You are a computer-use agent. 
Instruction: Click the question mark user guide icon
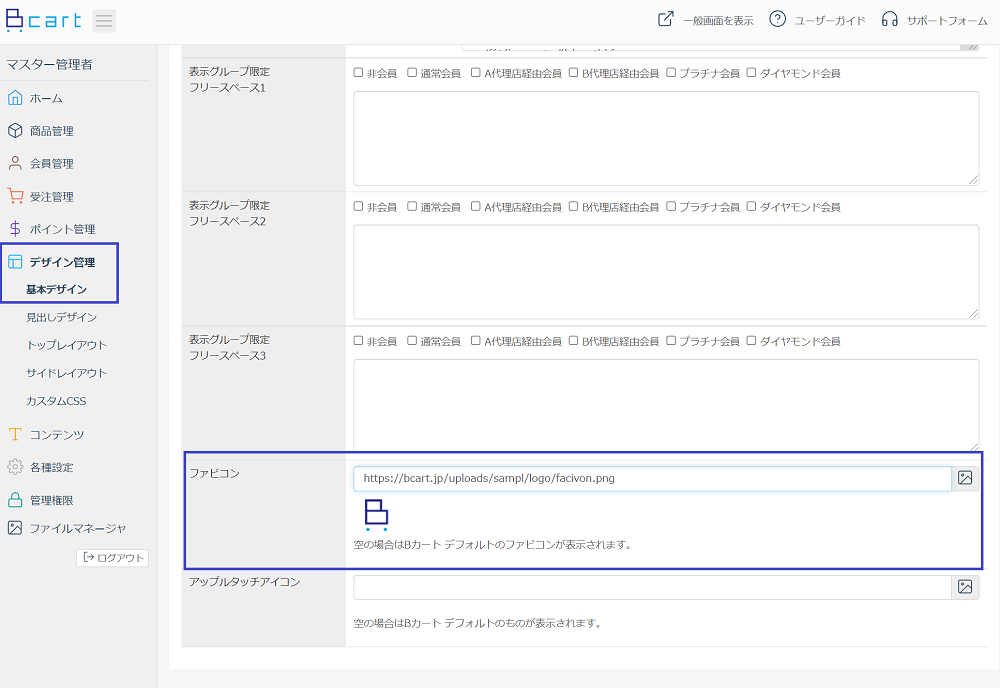click(x=777, y=19)
